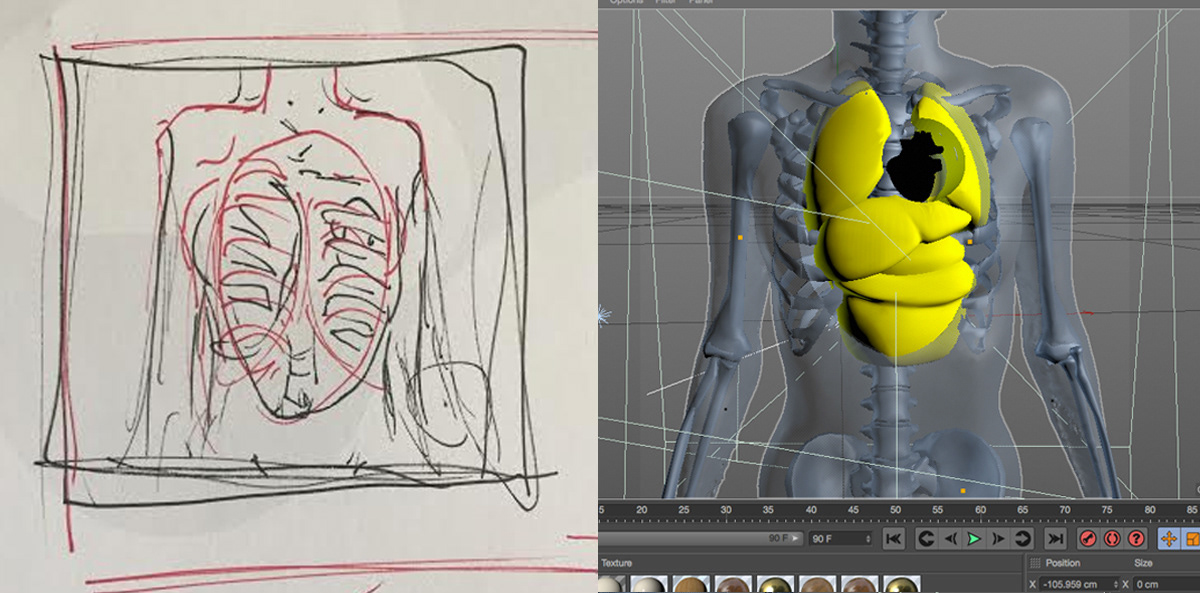Viewport: 1200px width, 593px height.
Task: Open the Filter menu in the viewport
Action: tap(665, 3)
